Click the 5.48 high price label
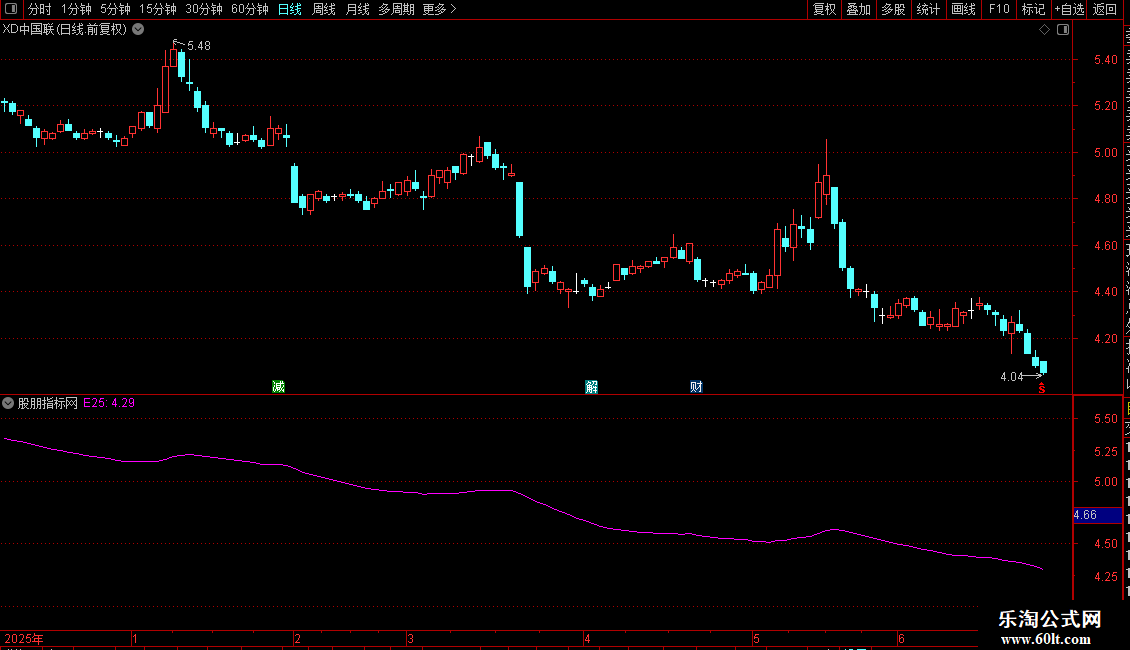The width and height of the screenshot is (1130, 650). point(198,45)
